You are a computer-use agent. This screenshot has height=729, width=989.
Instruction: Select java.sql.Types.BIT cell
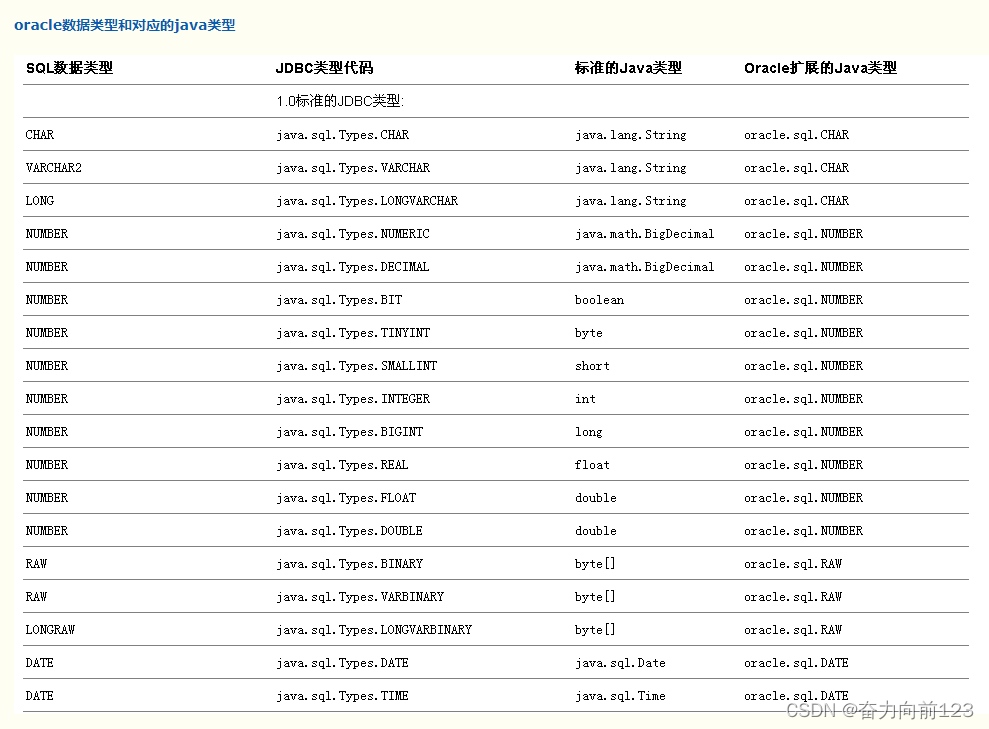tap(339, 300)
